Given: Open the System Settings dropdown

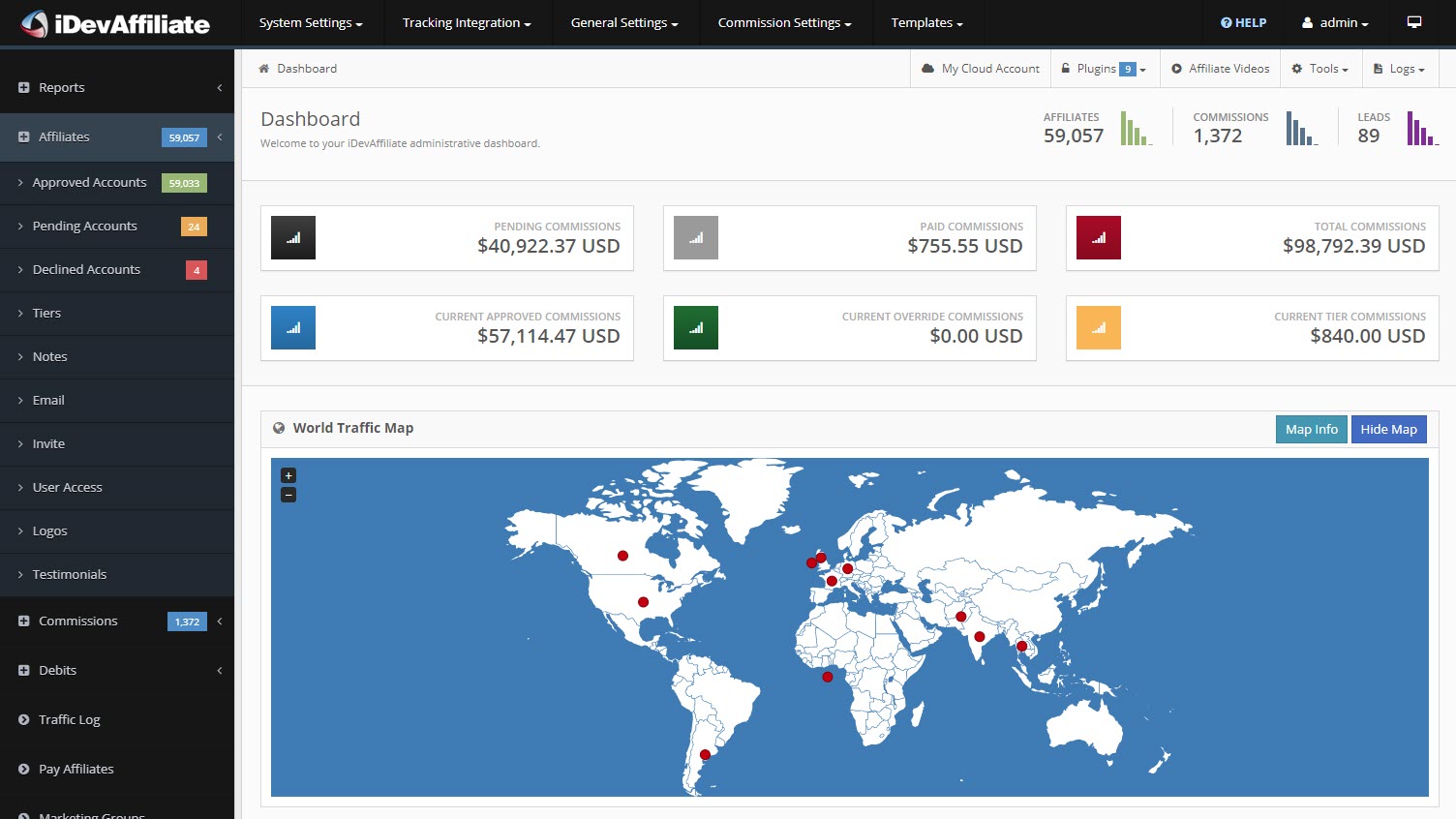Looking at the screenshot, I should (310, 23).
